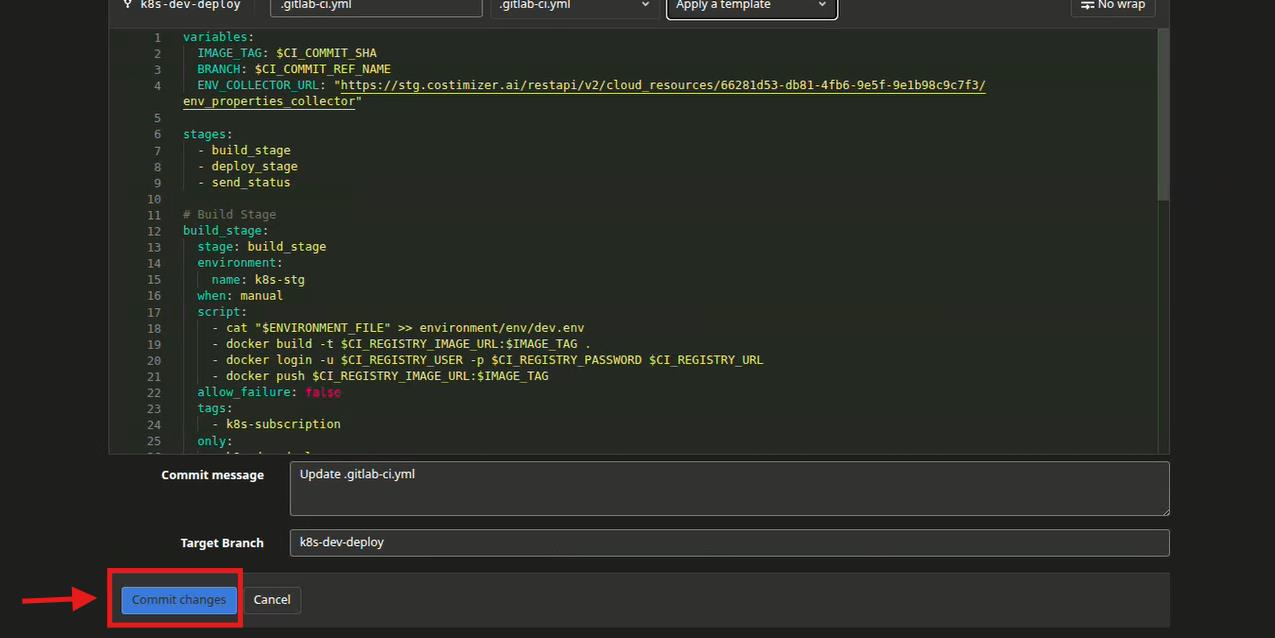Viewport: 1275px width, 638px height.
Task: Click the '- k8s-subscription' tag line
Action: tap(276, 424)
